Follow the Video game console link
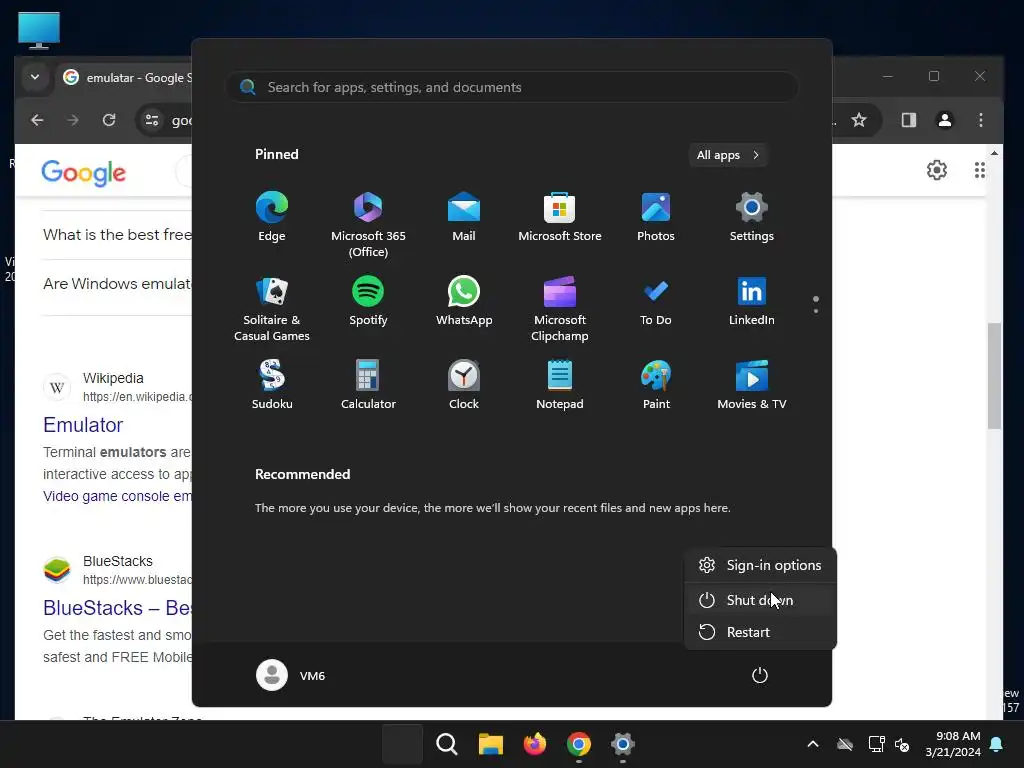Viewport: 1024px width, 768px height. [x=118, y=496]
